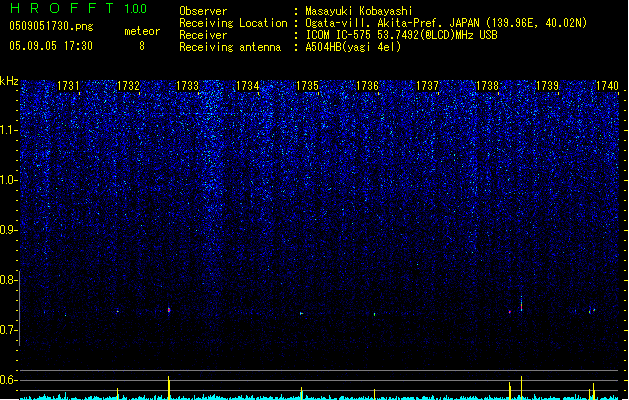Screen dimensions: 629x400
Task: Click the 1731 time marker label
Action: coord(68,86)
